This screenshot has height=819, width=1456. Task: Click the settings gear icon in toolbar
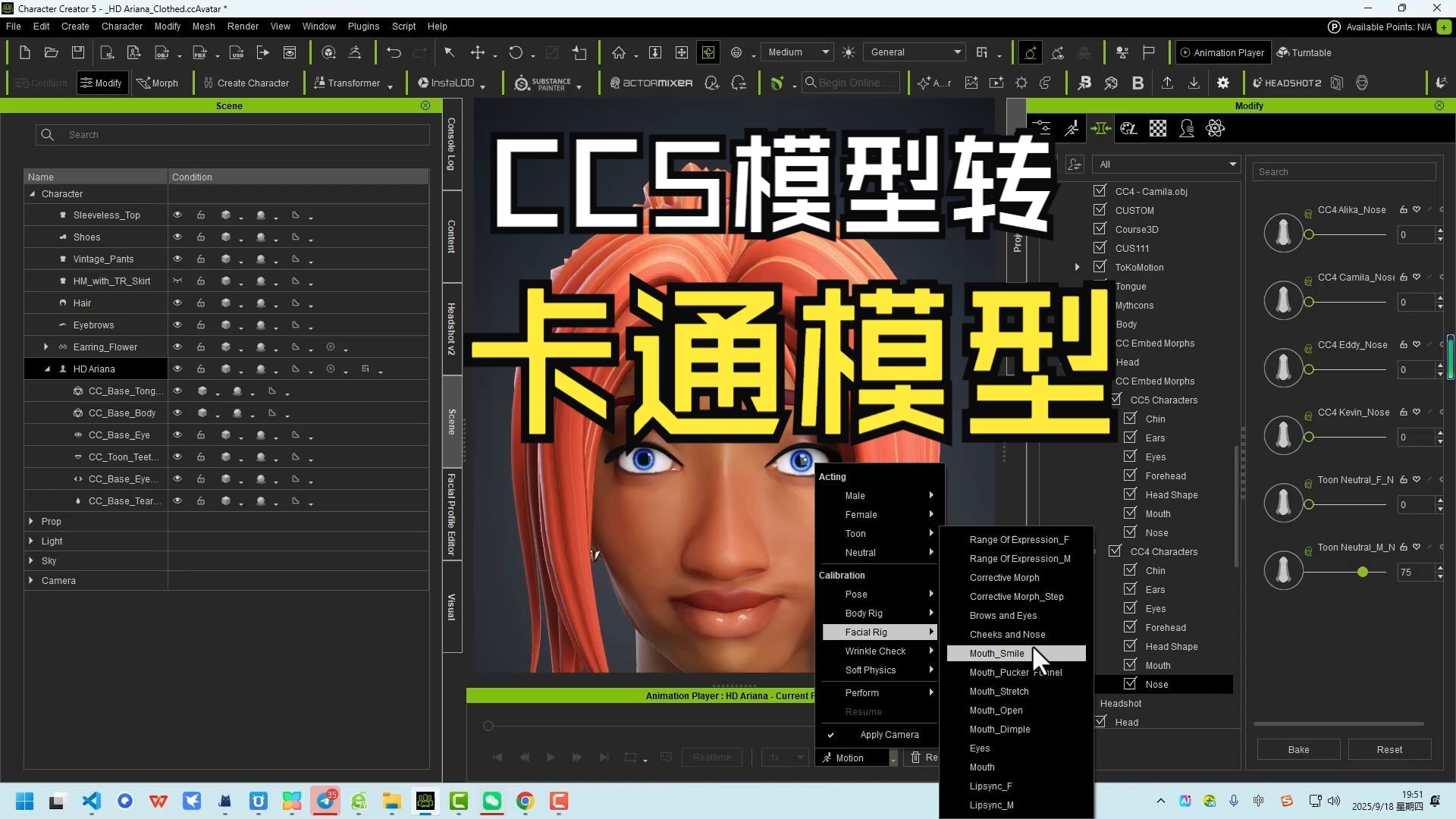coord(1223,83)
